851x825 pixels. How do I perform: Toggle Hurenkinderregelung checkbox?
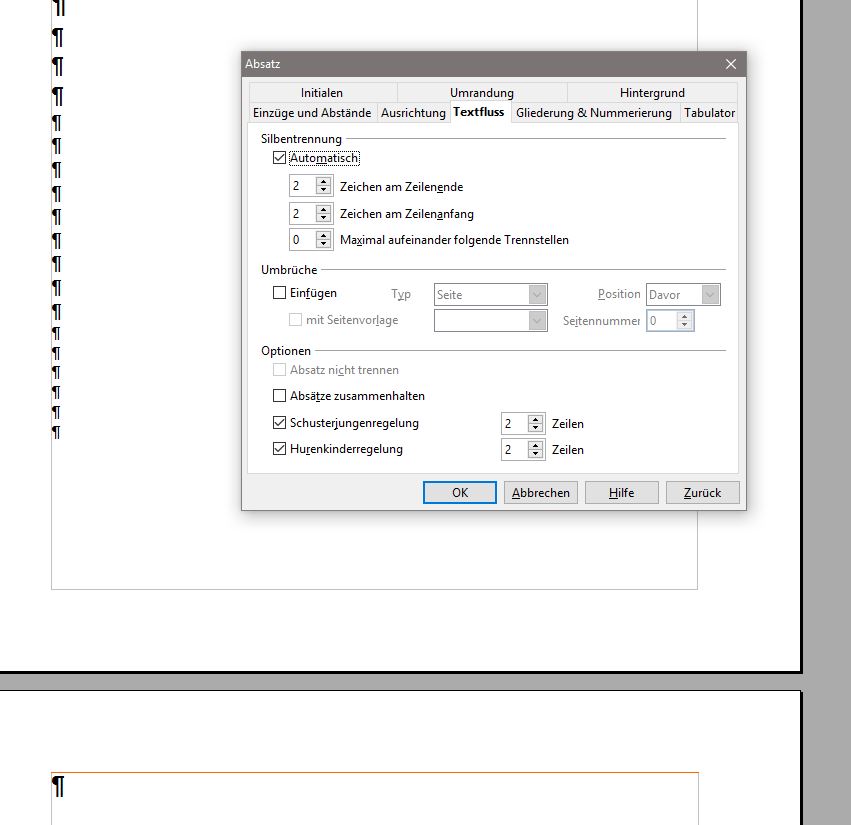tap(279, 449)
